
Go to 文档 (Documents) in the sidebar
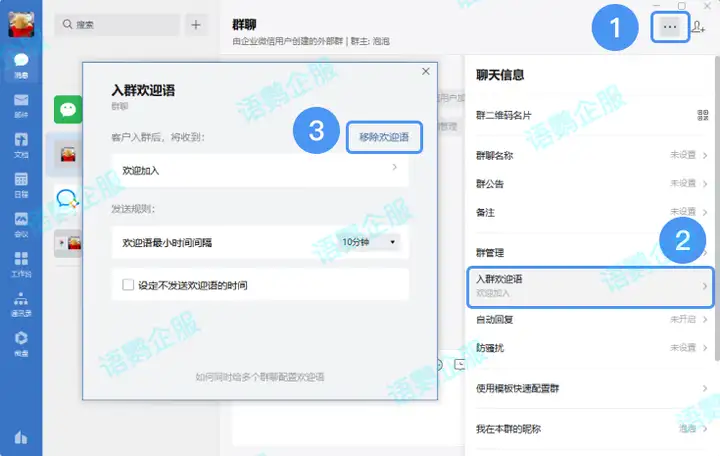pyautogui.click(x=21, y=144)
